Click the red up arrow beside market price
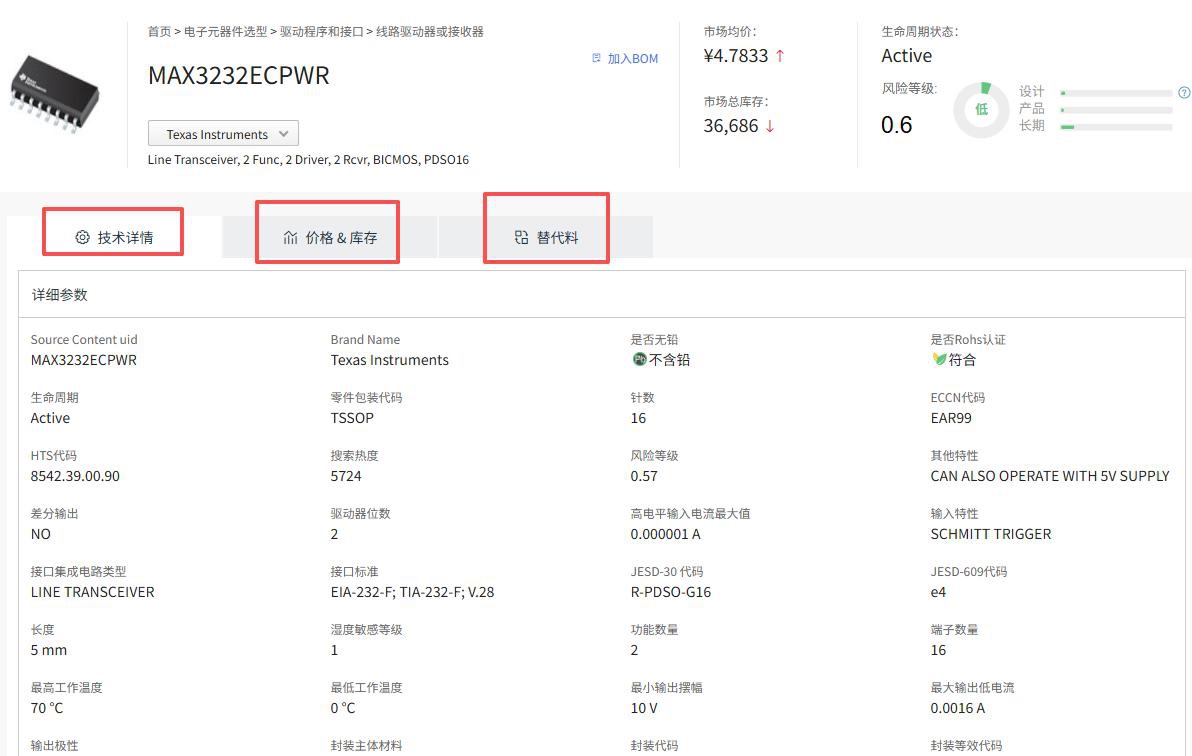 click(x=780, y=56)
